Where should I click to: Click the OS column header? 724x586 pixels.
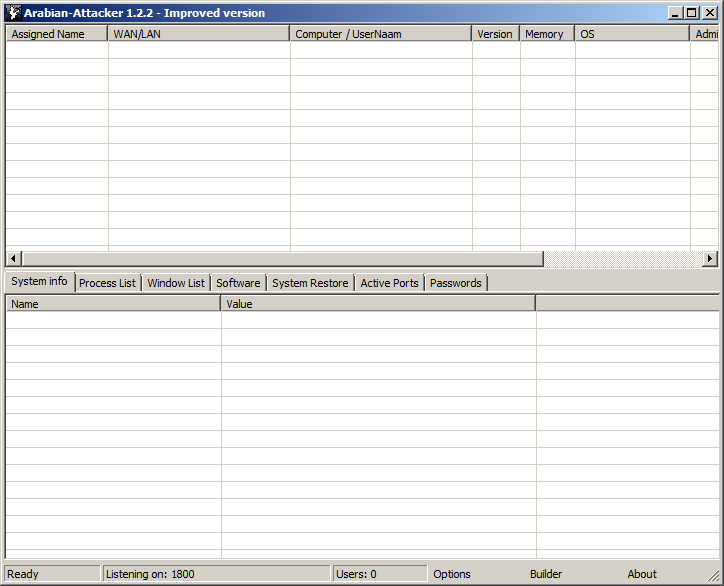coord(631,34)
